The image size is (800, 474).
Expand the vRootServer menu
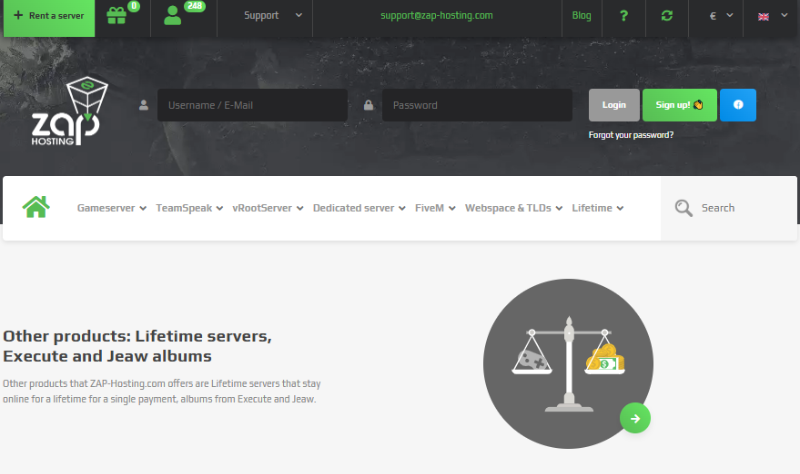pos(268,208)
